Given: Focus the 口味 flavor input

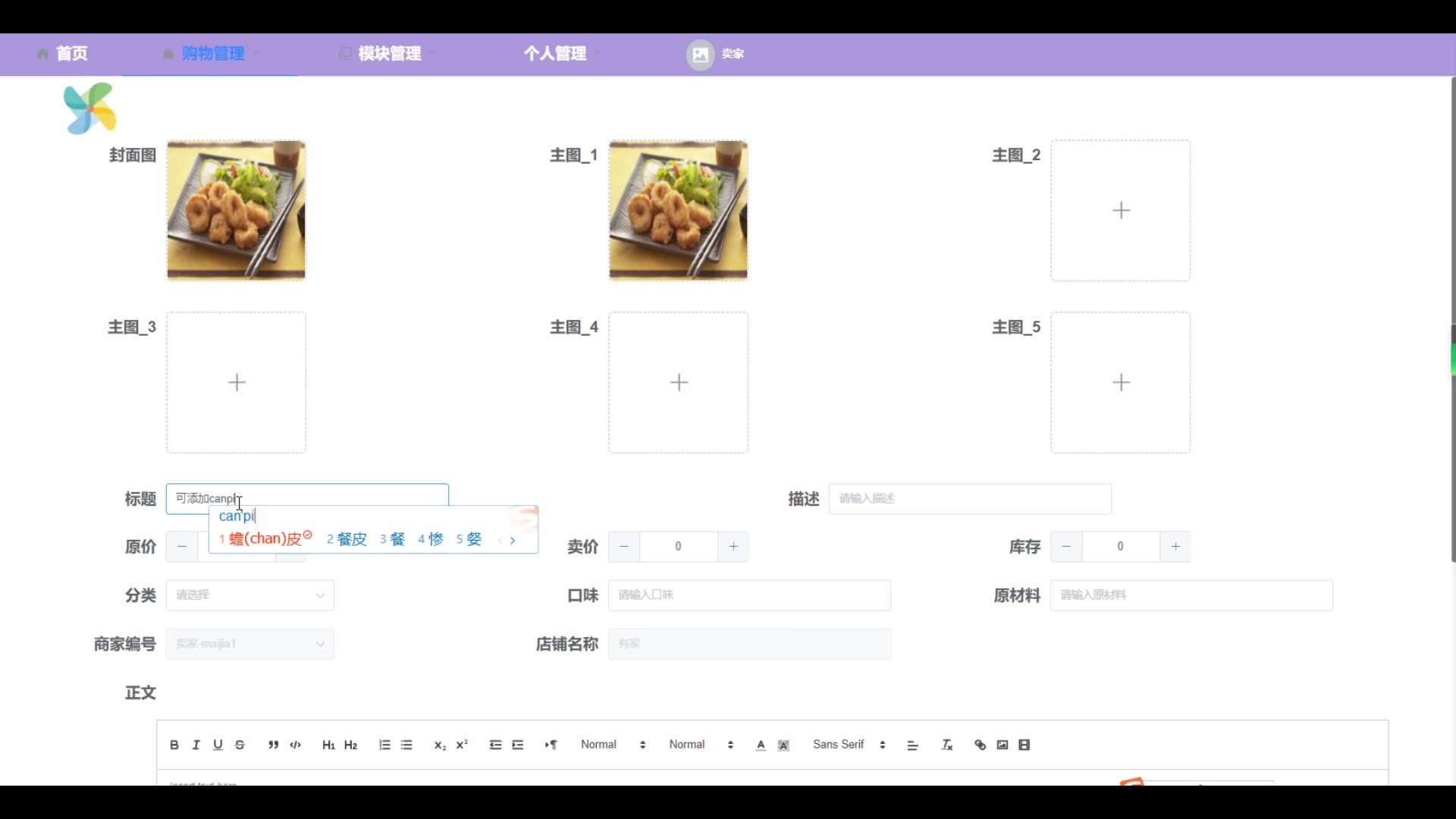Looking at the screenshot, I should click(749, 595).
